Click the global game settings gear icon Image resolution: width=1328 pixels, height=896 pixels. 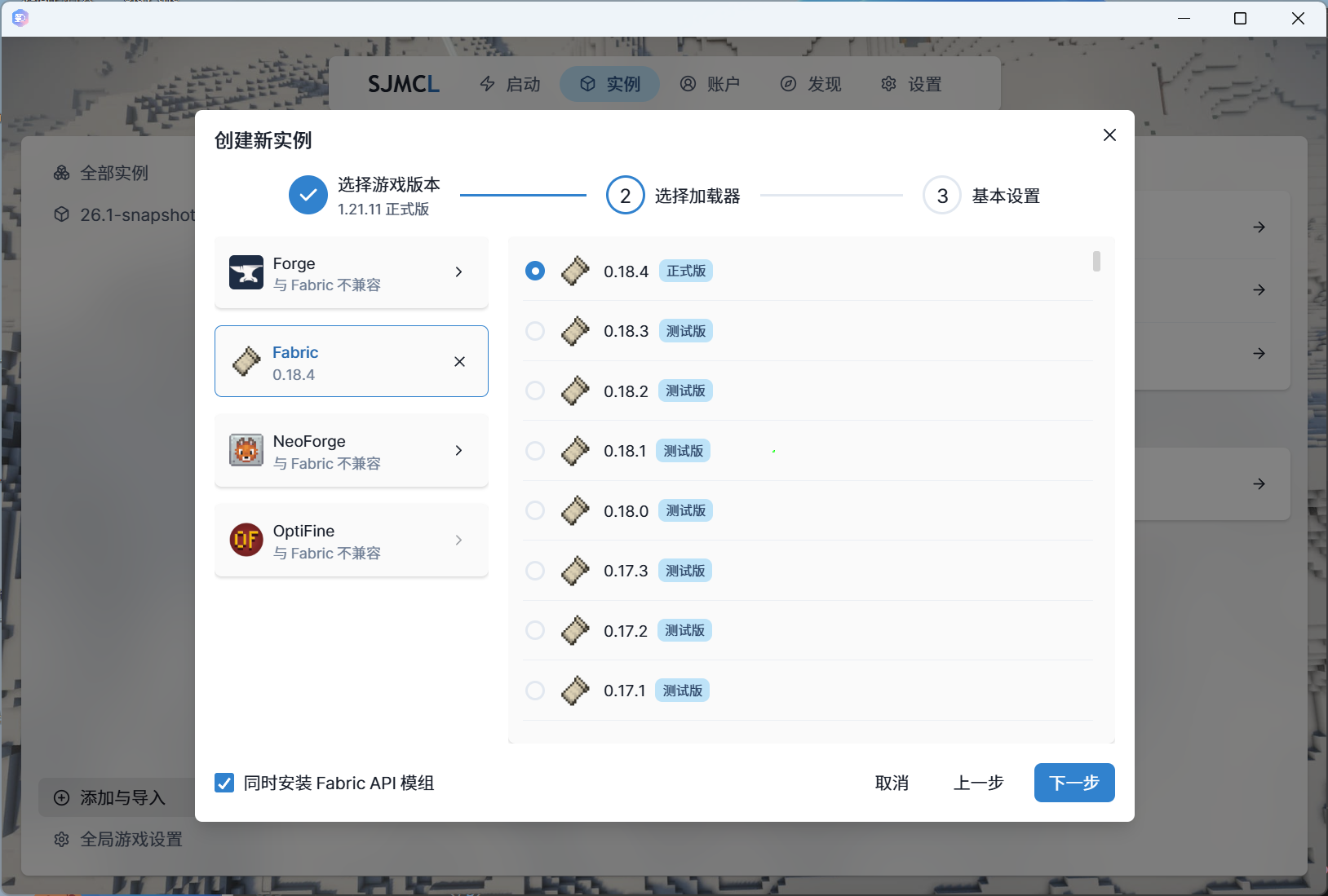61,839
